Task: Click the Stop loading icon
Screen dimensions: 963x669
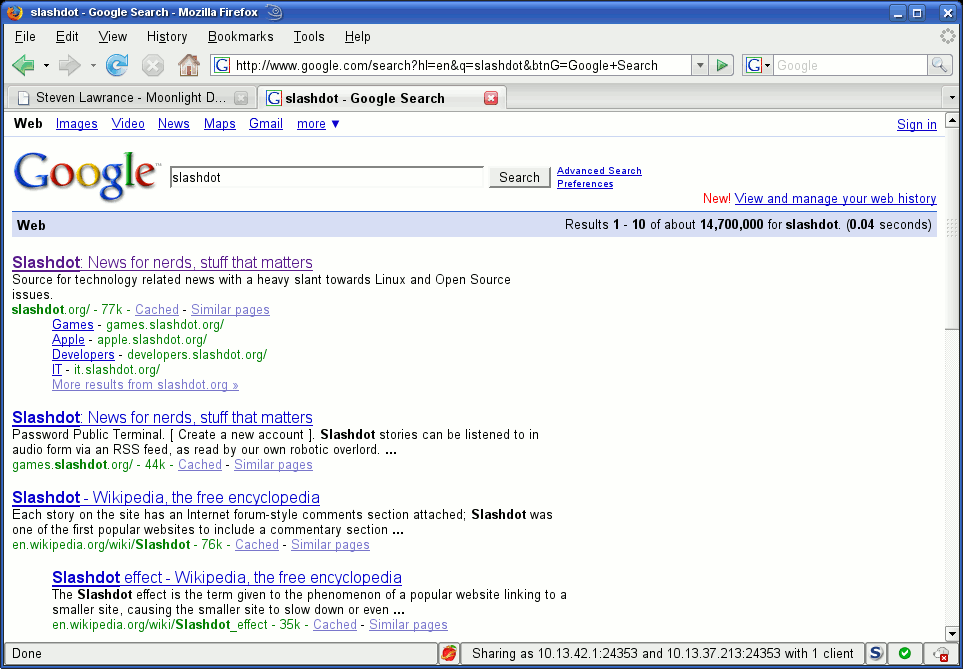Action: (152, 65)
